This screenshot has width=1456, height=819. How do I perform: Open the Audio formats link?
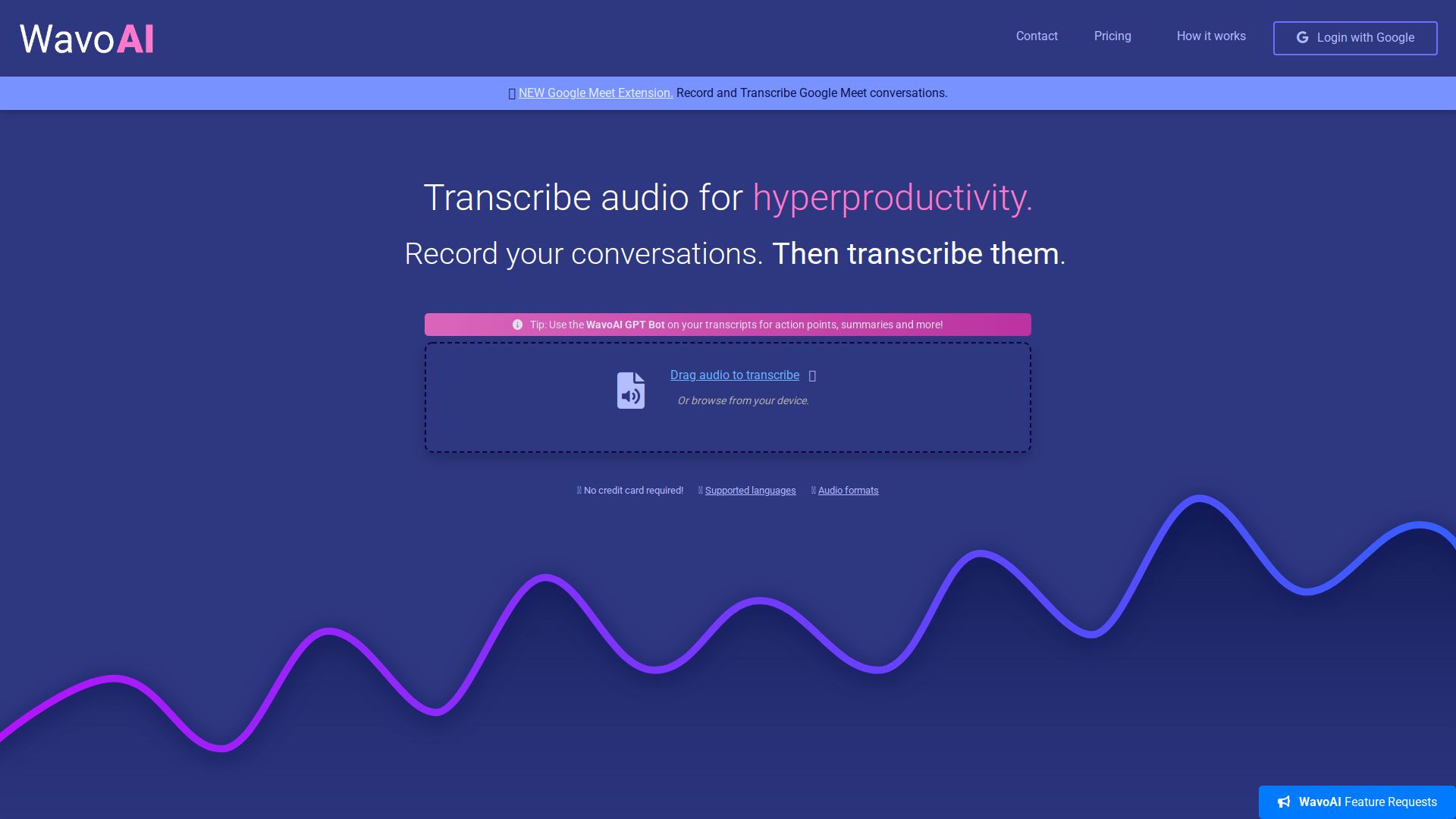(848, 491)
